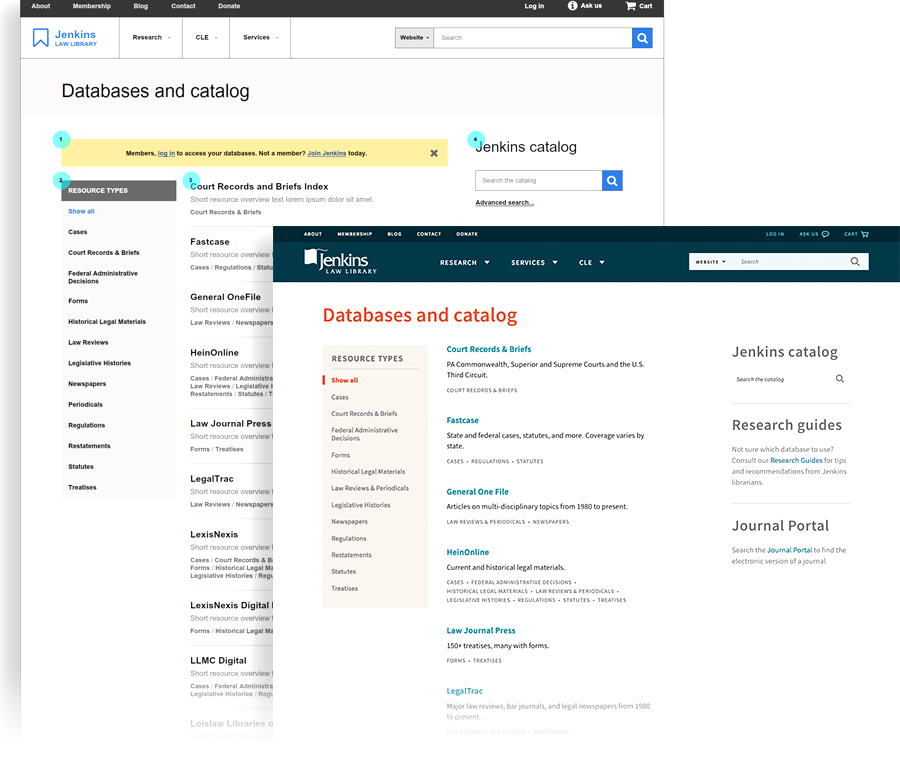
Task: Click the wireframe header search input field
Action: (x=533, y=38)
